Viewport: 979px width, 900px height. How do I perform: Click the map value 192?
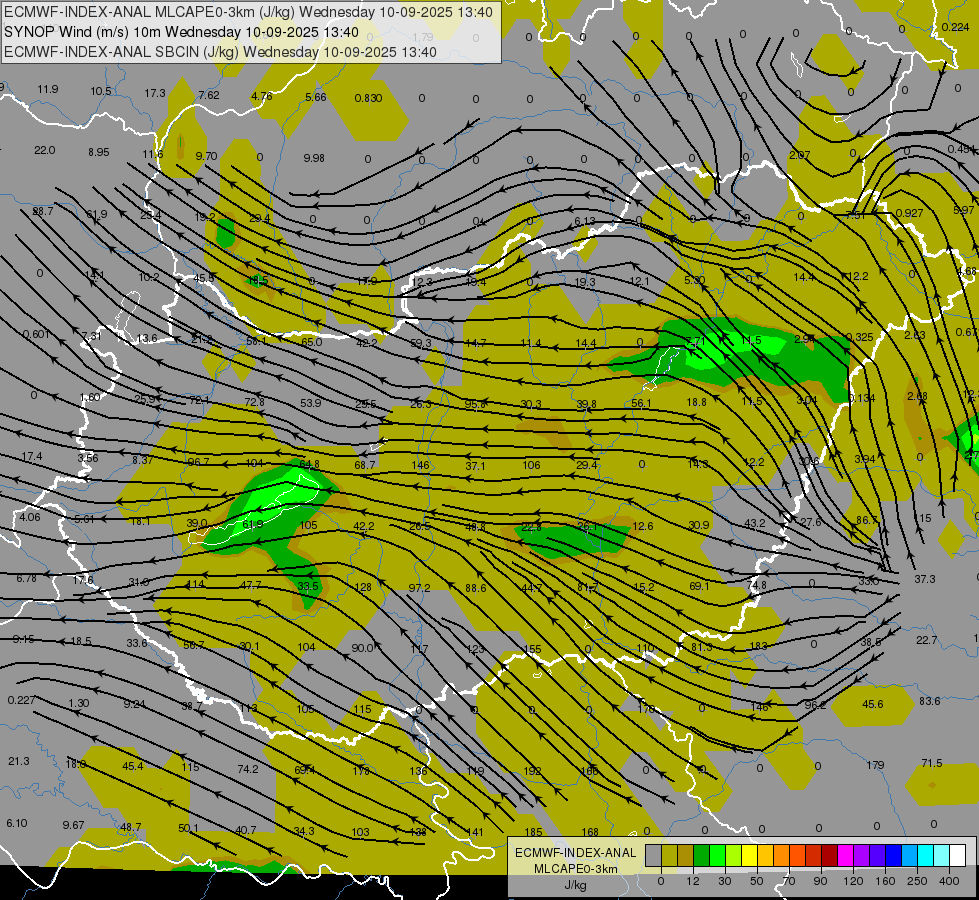pos(532,771)
